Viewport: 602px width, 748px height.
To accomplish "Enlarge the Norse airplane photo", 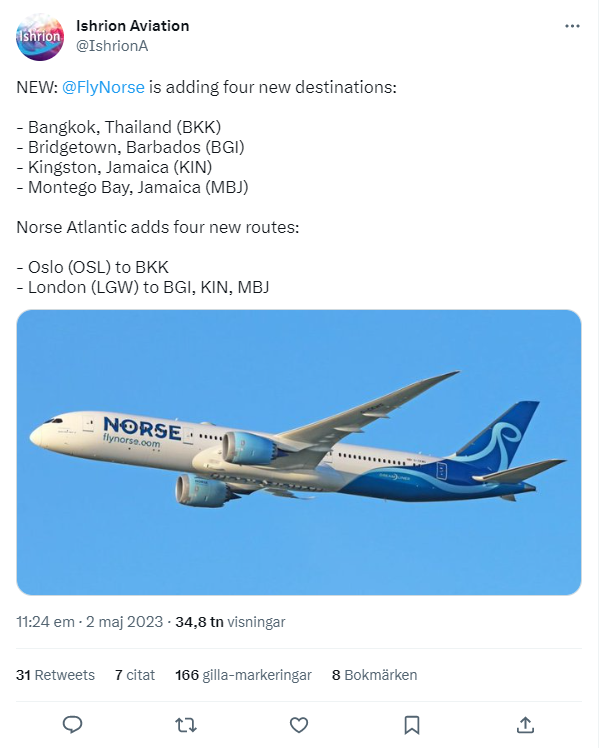I will click(298, 452).
